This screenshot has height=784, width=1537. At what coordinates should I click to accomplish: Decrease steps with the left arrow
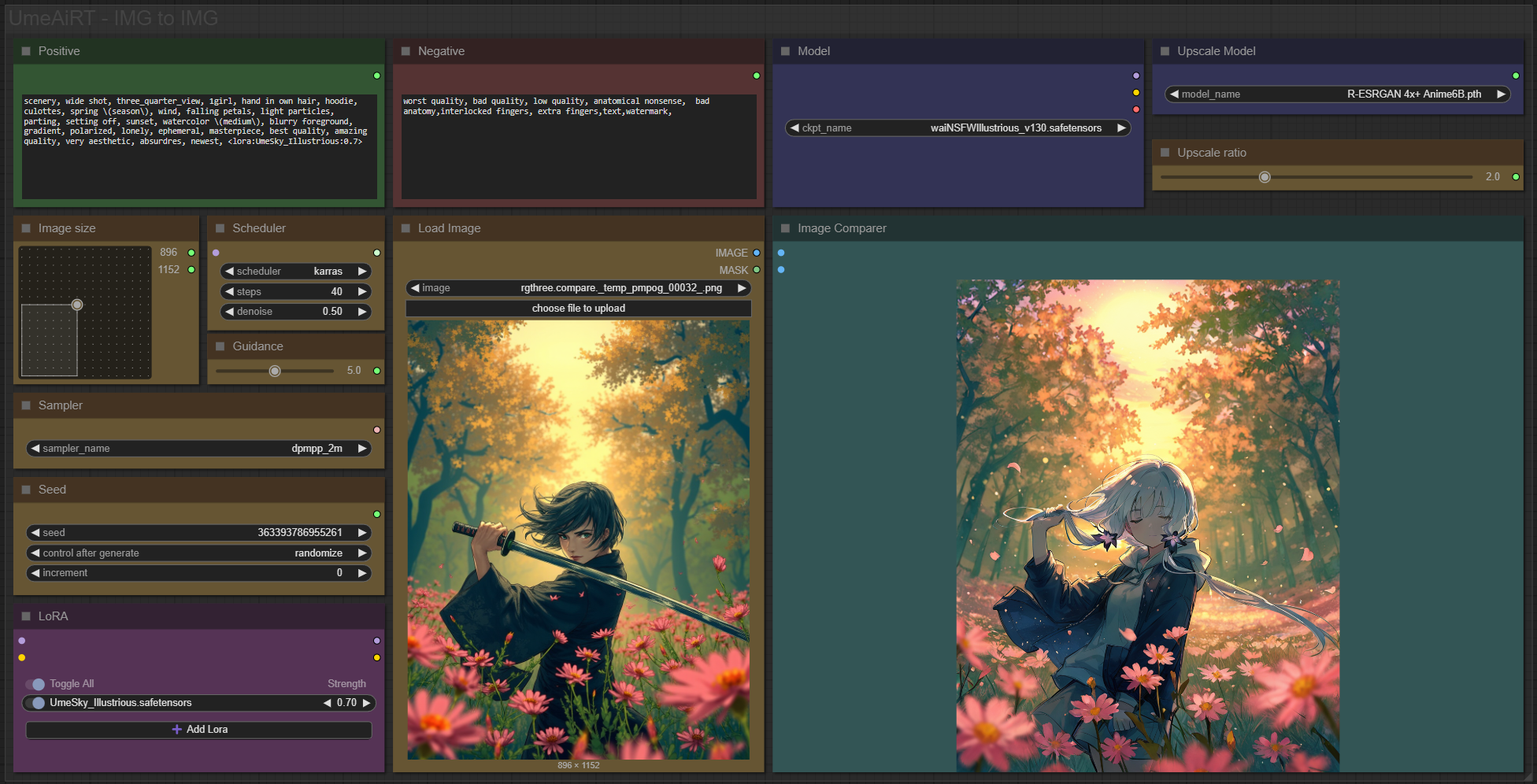pos(229,292)
